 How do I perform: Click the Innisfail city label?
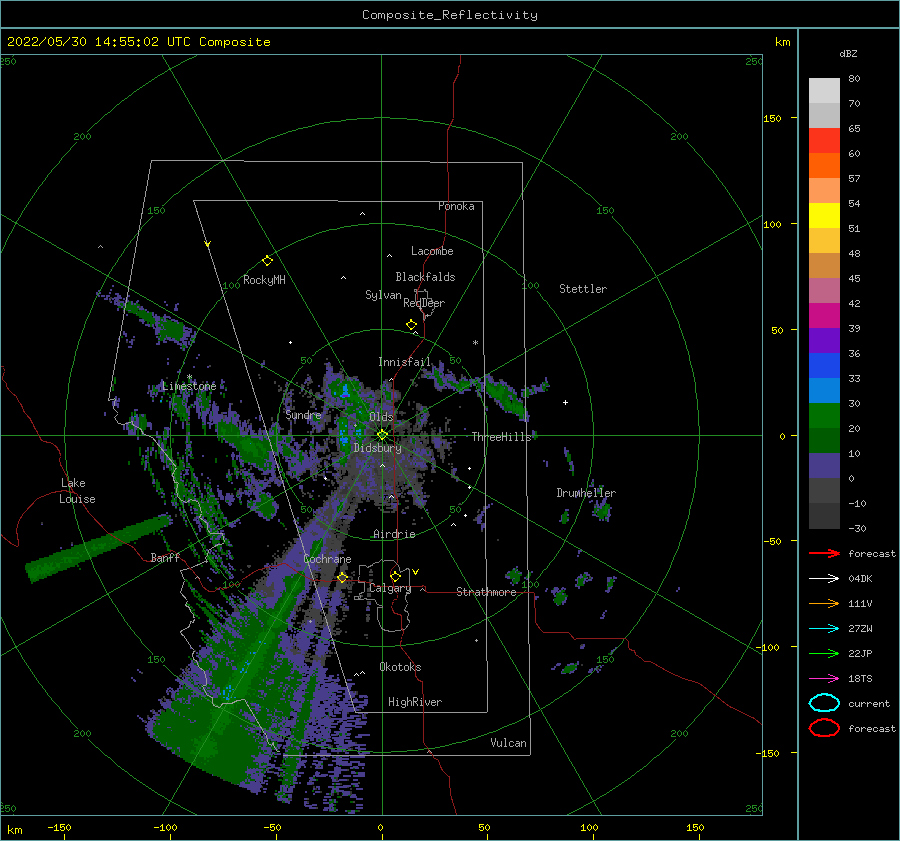[x=404, y=362]
